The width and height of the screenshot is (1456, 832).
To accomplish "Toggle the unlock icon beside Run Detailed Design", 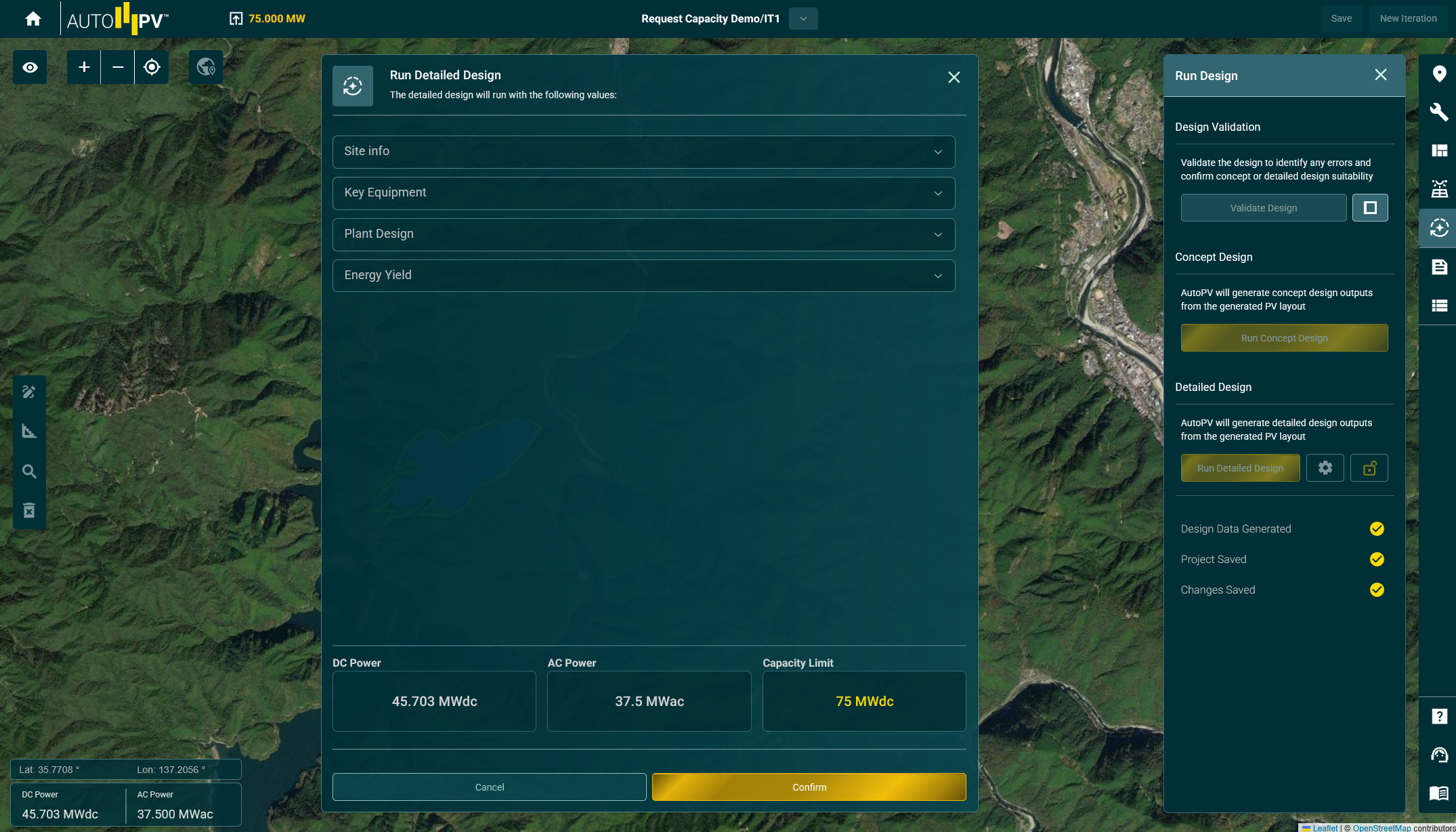I will point(1369,468).
